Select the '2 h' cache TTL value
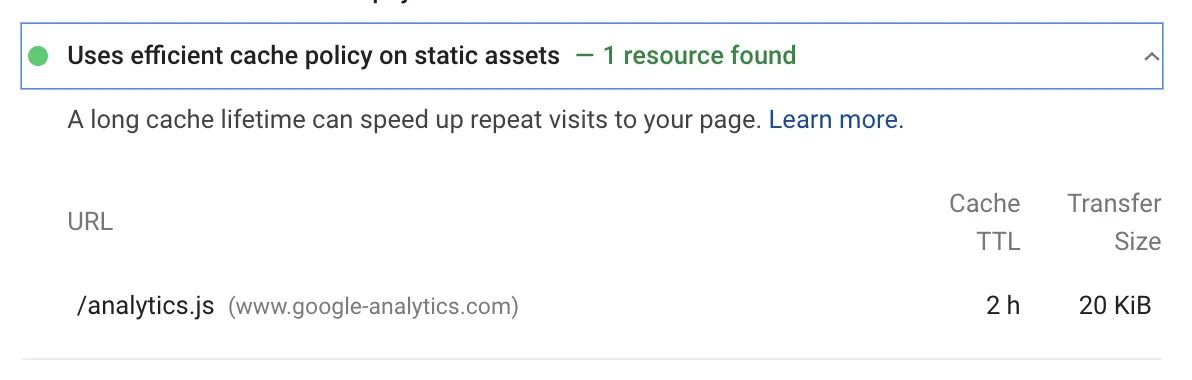The width and height of the screenshot is (1192, 380). coord(1003,306)
